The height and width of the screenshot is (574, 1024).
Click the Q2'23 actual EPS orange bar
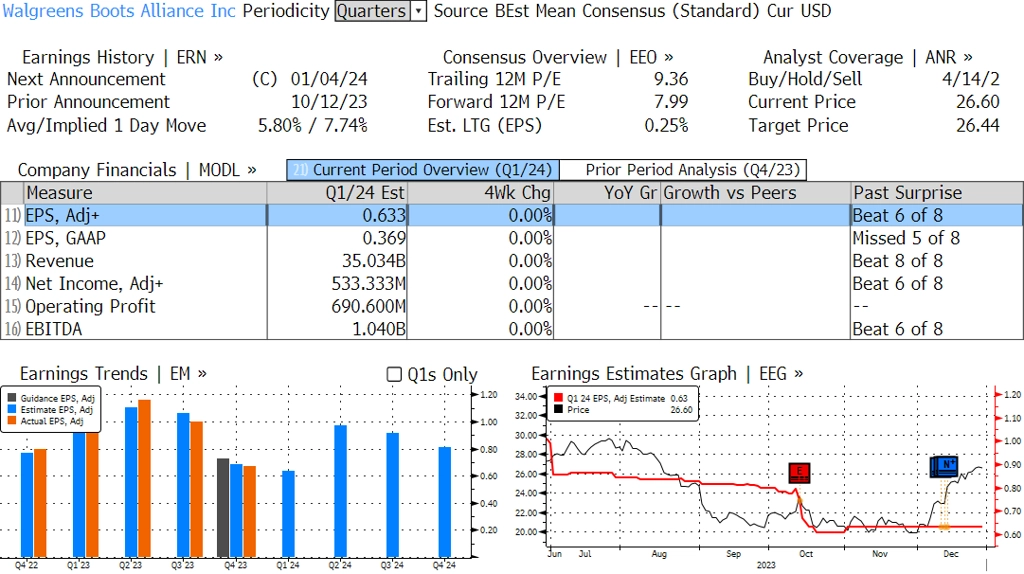[144, 478]
